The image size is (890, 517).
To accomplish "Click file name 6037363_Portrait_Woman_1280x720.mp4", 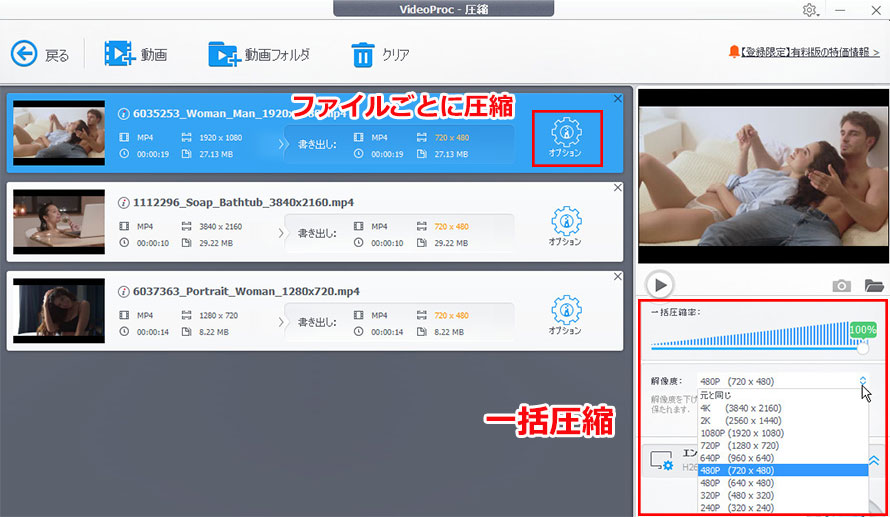I will click(246, 292).
